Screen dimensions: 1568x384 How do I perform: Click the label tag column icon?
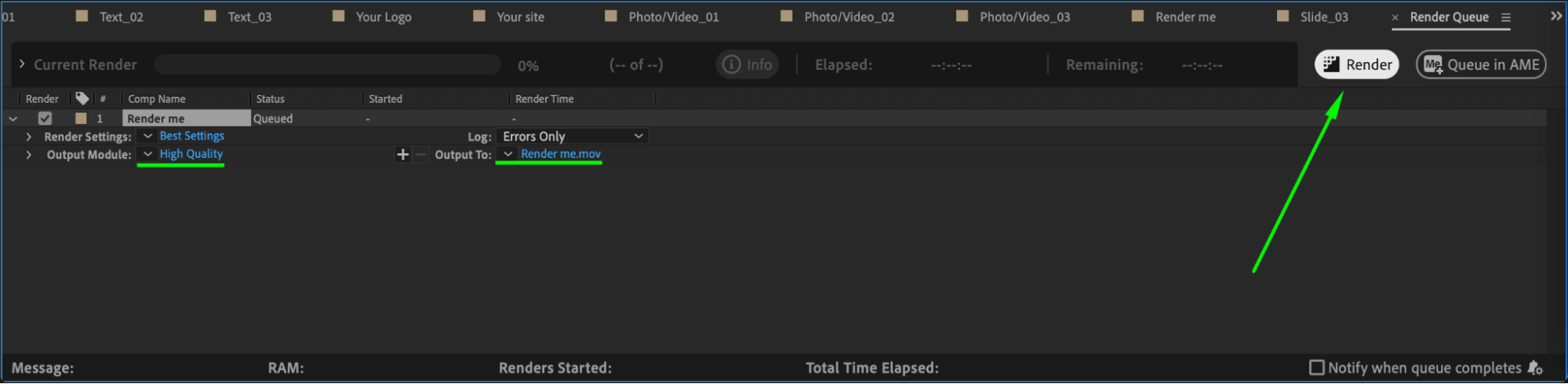coord(82,98)
